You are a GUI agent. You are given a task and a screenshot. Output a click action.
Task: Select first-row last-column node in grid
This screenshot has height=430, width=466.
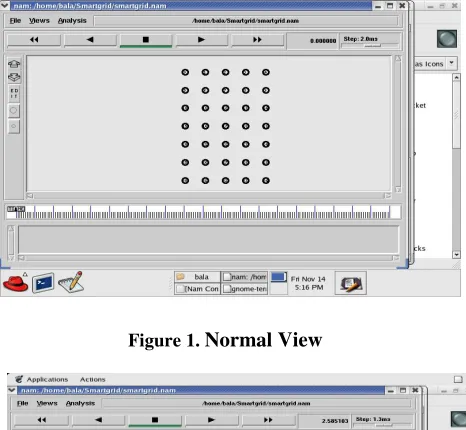266,72
